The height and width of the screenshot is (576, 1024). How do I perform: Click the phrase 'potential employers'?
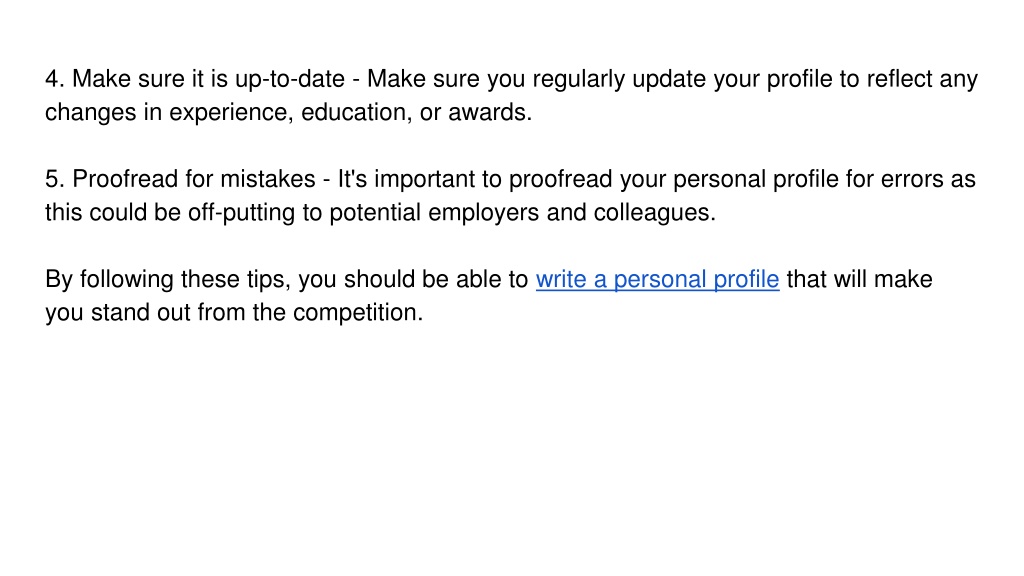click(x=434, y=213)
